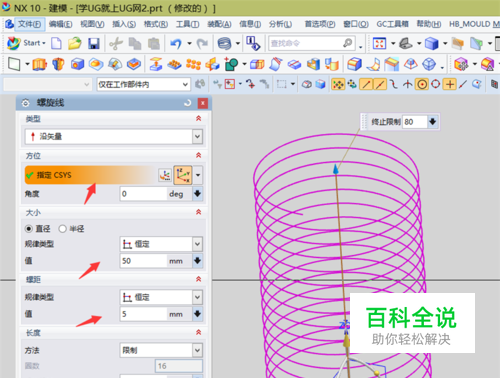Click the sketch rectangle icon
Image resolution: width=500 pixels, height=378 pixels.
tap(14, 64)
